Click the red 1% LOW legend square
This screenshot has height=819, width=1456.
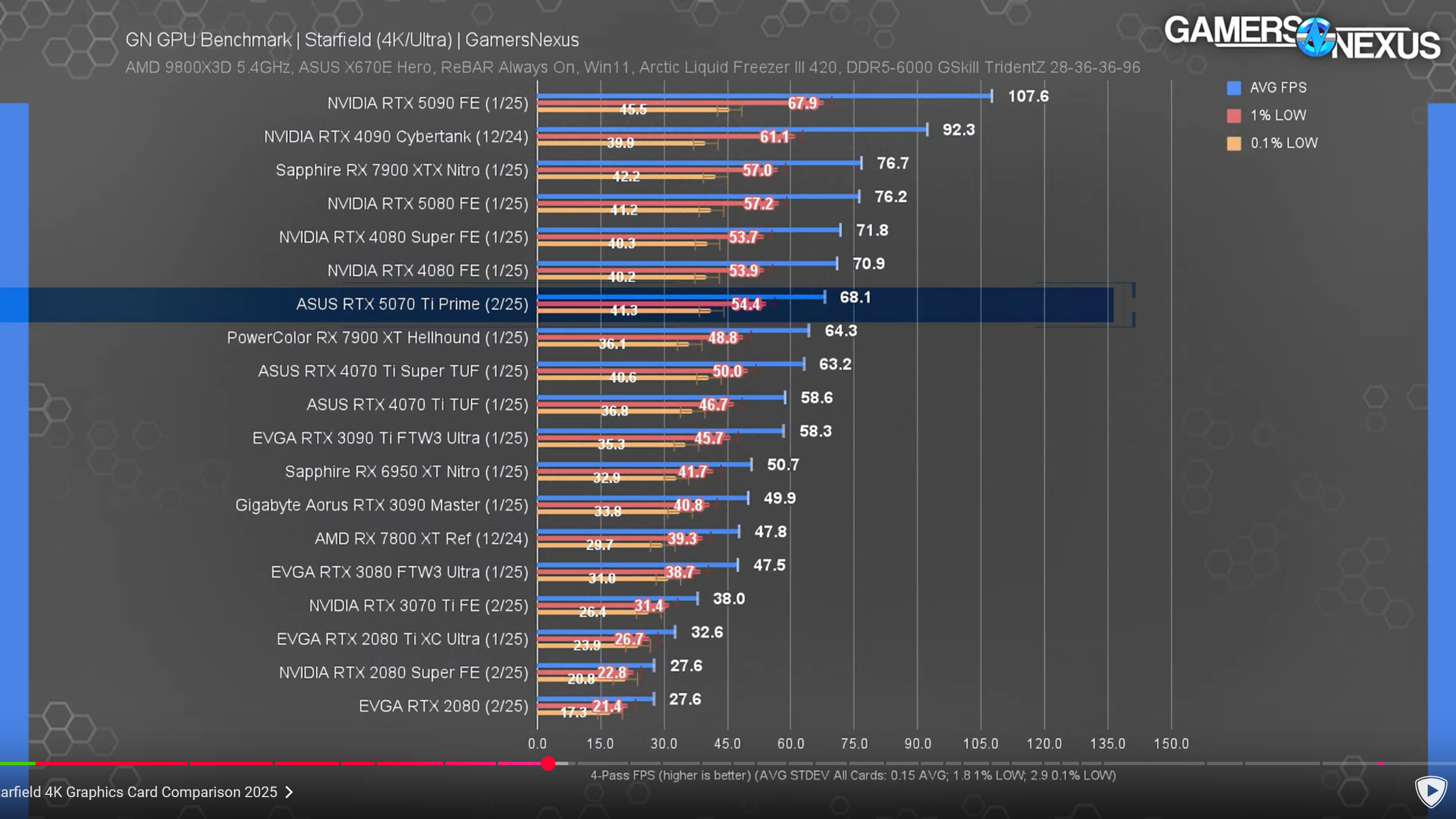1234,116
